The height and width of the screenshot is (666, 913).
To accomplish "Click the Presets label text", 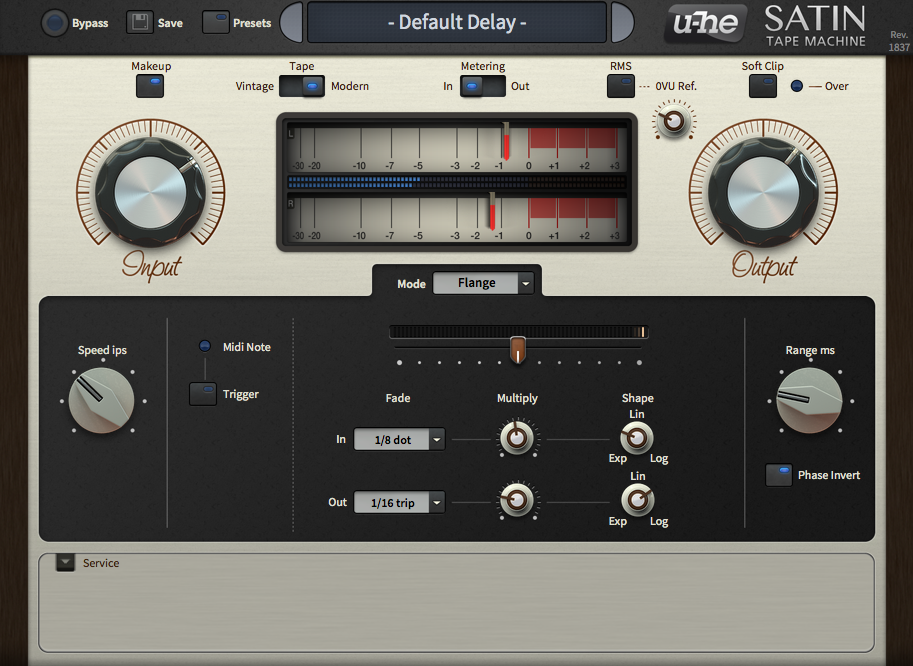I will (x=252, y=23).
